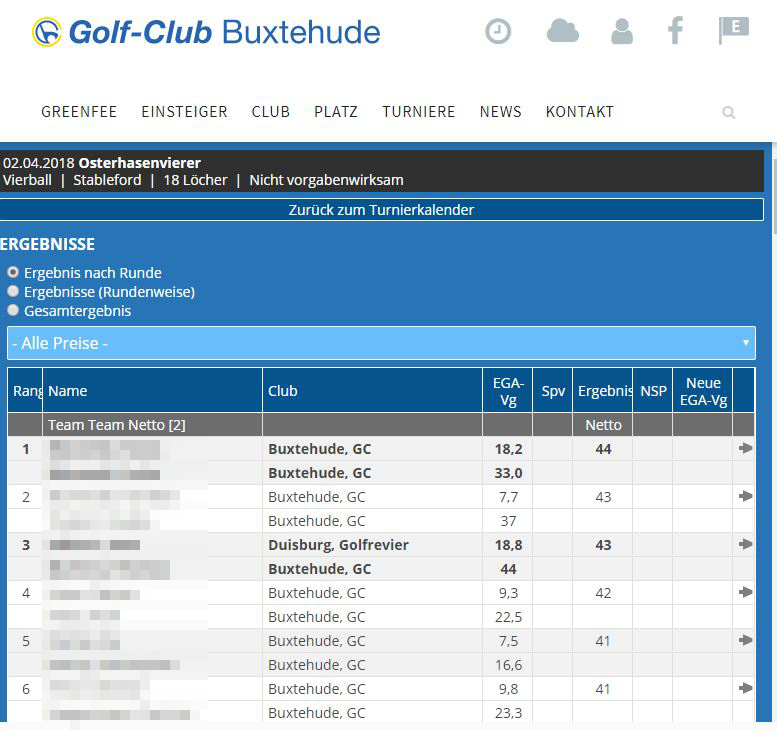This screenshot has width=777, height=743.
Task: Open the Facebook icon link
Action: 675,31
